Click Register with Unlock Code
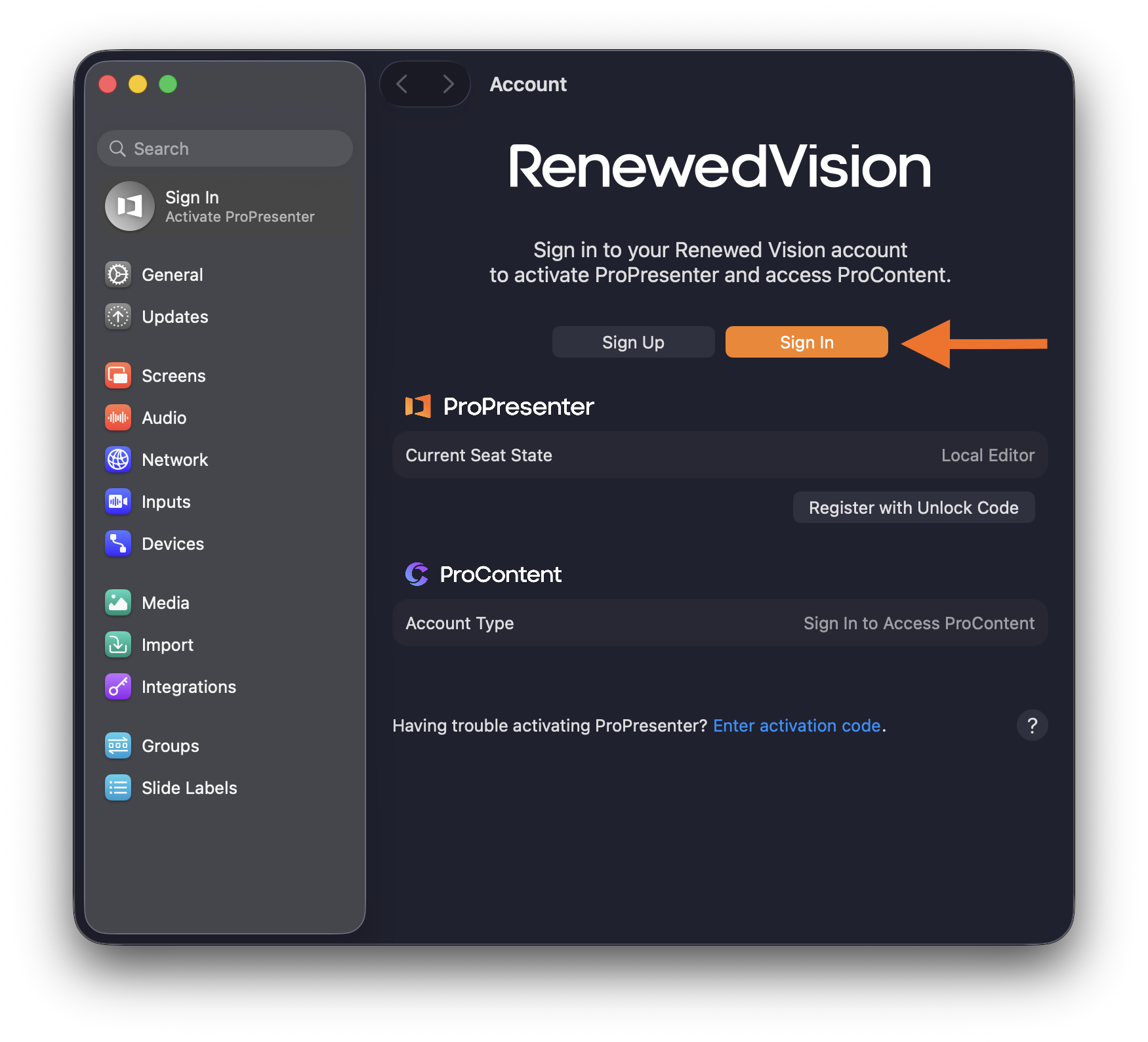This screenshot has width=1148, height=1042. tap(913, 507)
